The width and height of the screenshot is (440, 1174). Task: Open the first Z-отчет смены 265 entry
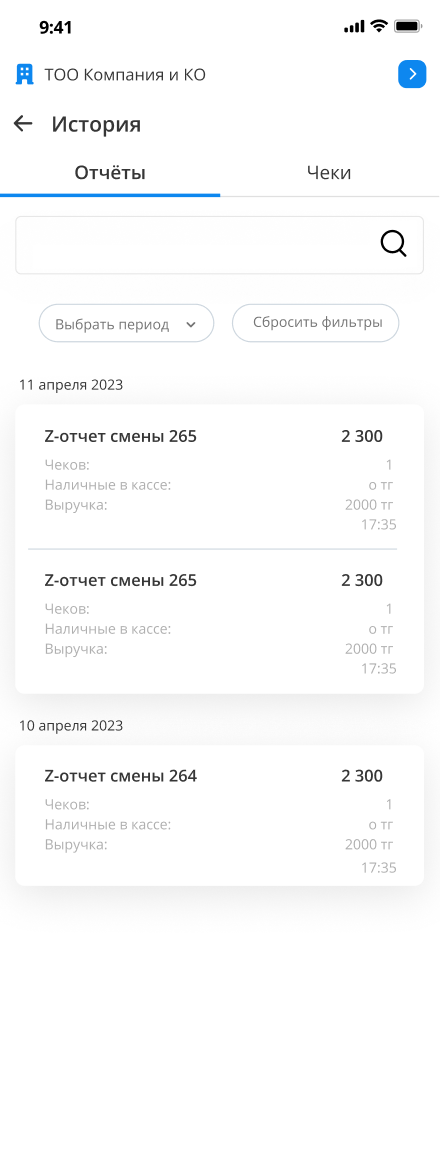(x=220, y=476)
